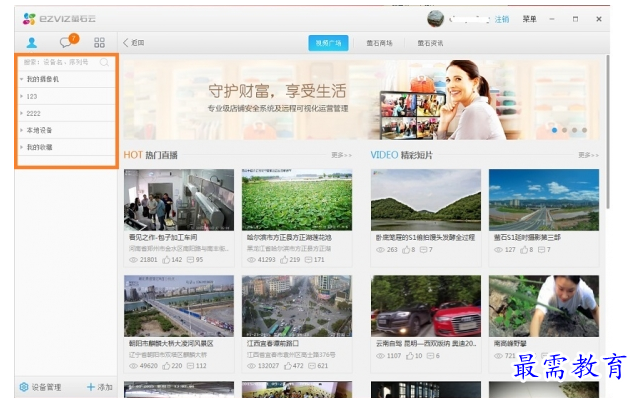
Task: Open 设备管理 at the bottom
Action: pos(40,387)
